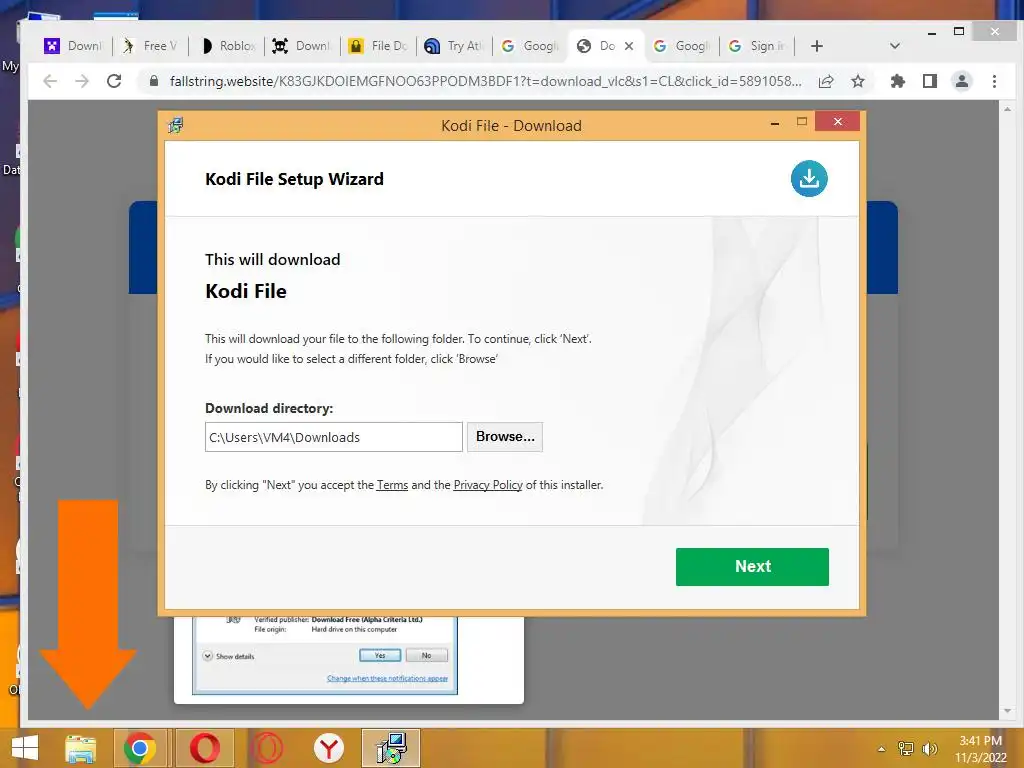Open the Privacy Policy link

488,485
